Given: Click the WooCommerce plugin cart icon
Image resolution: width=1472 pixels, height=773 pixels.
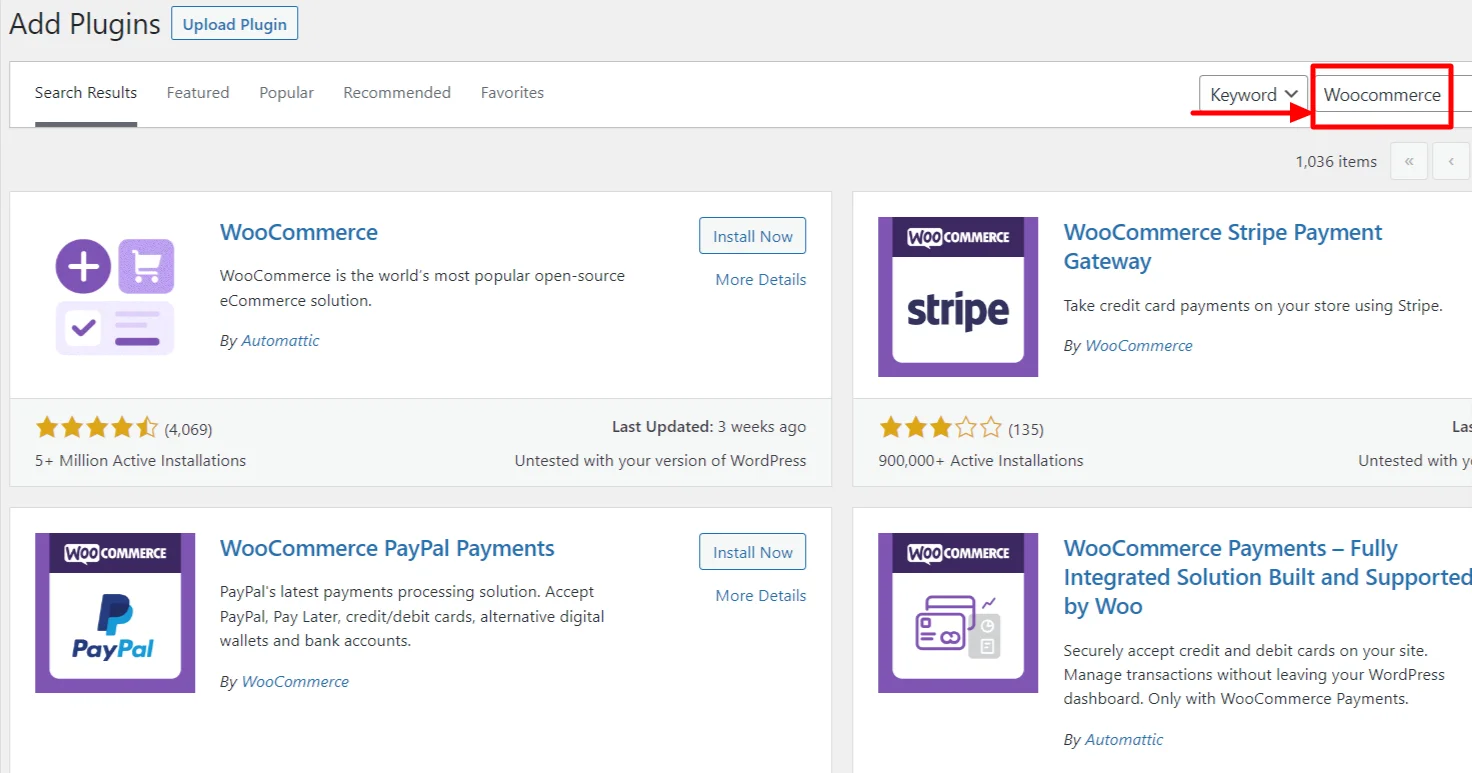Looking at the screenshot, I should coord(115,296).
